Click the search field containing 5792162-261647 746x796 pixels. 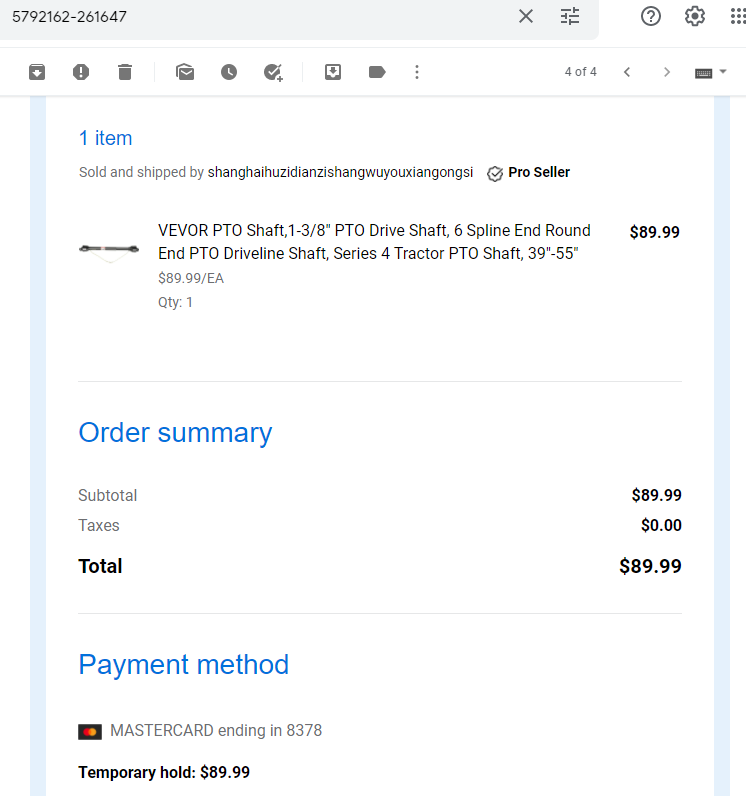[x=259, y=17]
